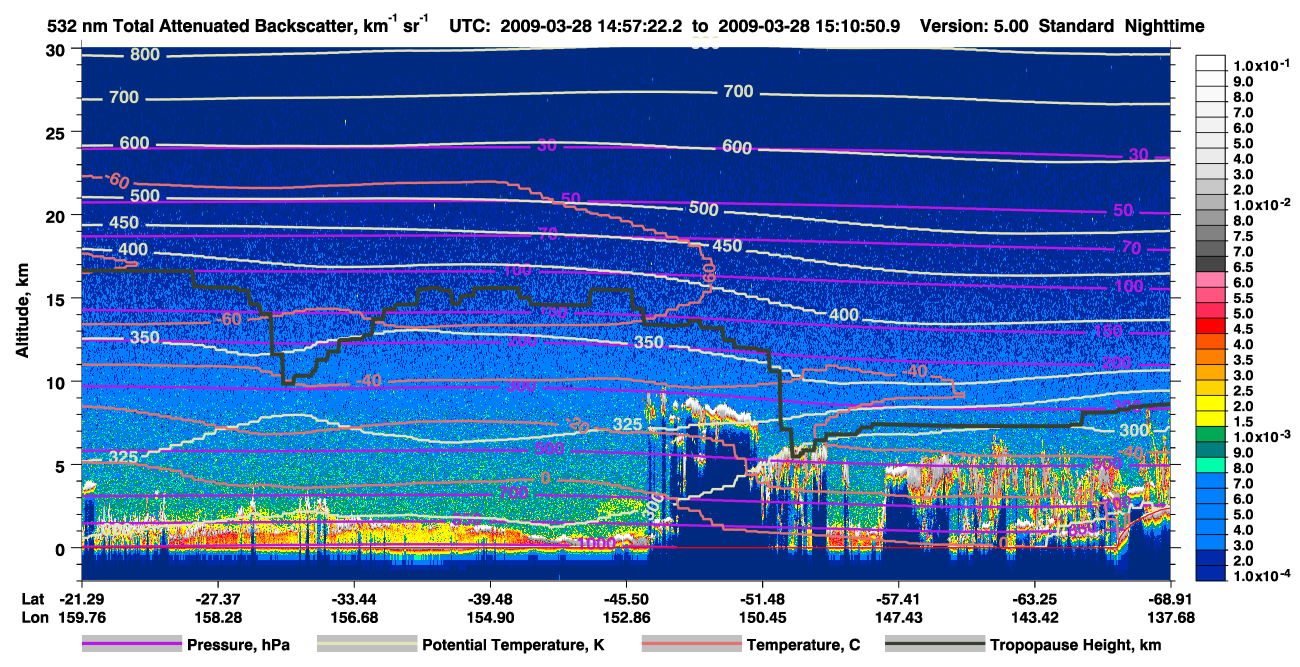The height and width of the screenshot is (667, 1300).
Task: Click the latitude value '-57.41'
Action: [x=899, y=598]
